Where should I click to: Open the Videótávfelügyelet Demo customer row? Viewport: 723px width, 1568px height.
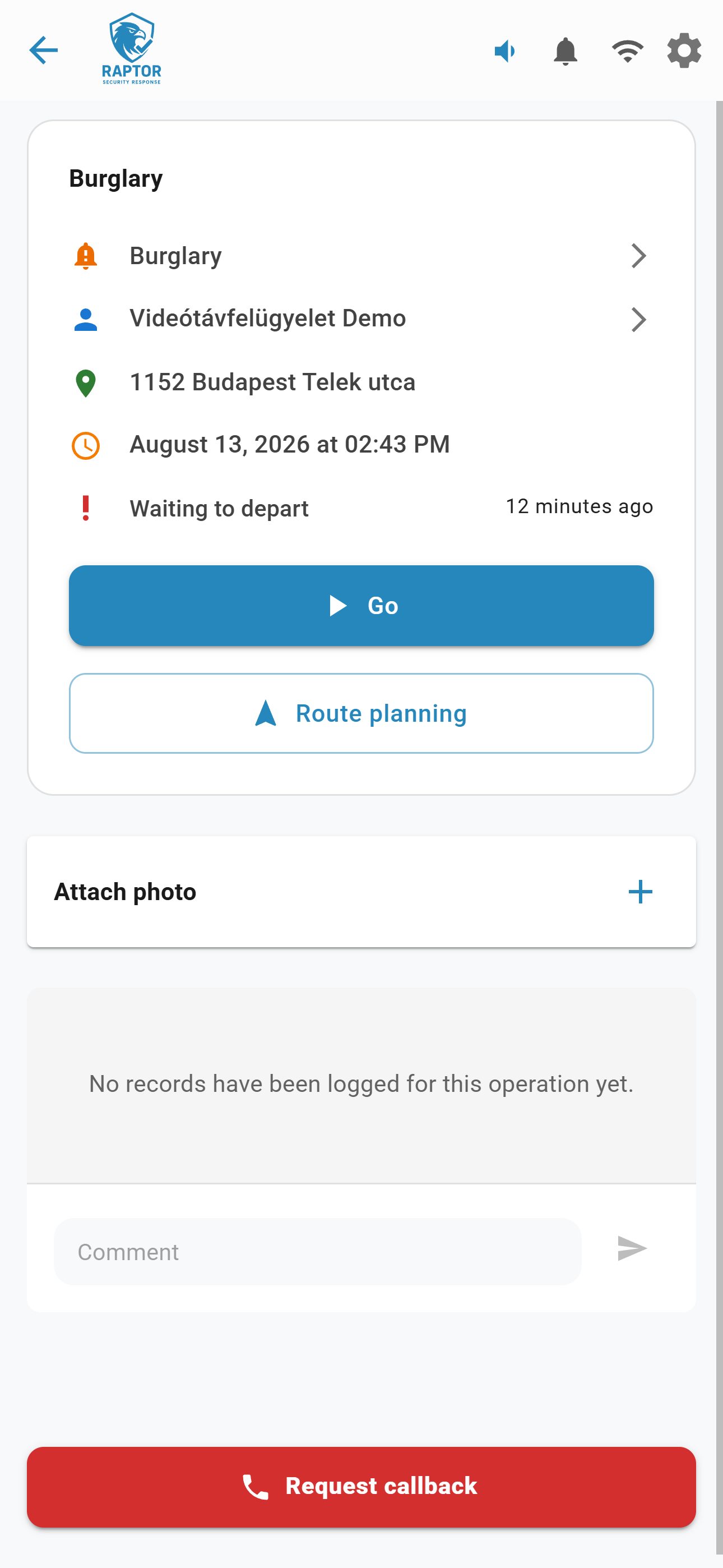[361, 319]
